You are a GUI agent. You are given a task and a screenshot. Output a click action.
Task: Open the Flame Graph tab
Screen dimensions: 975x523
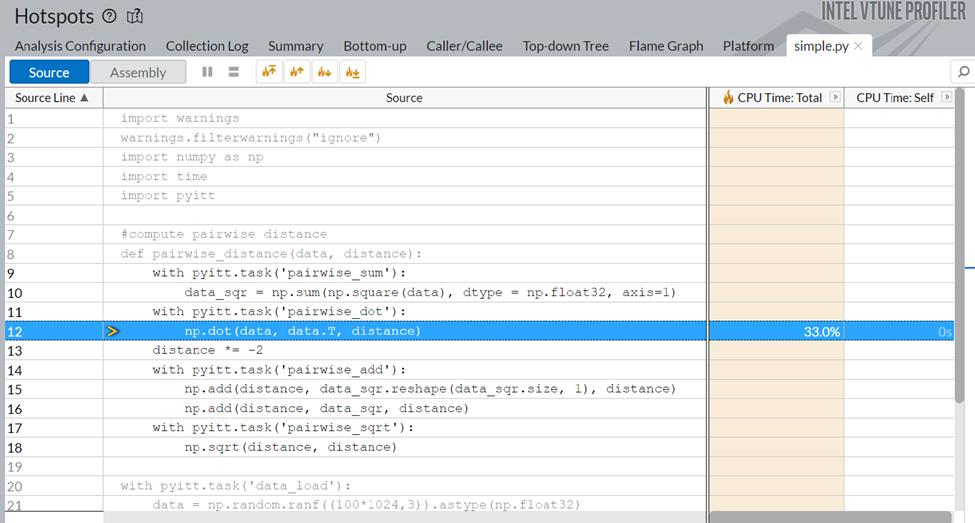(666, 46)
